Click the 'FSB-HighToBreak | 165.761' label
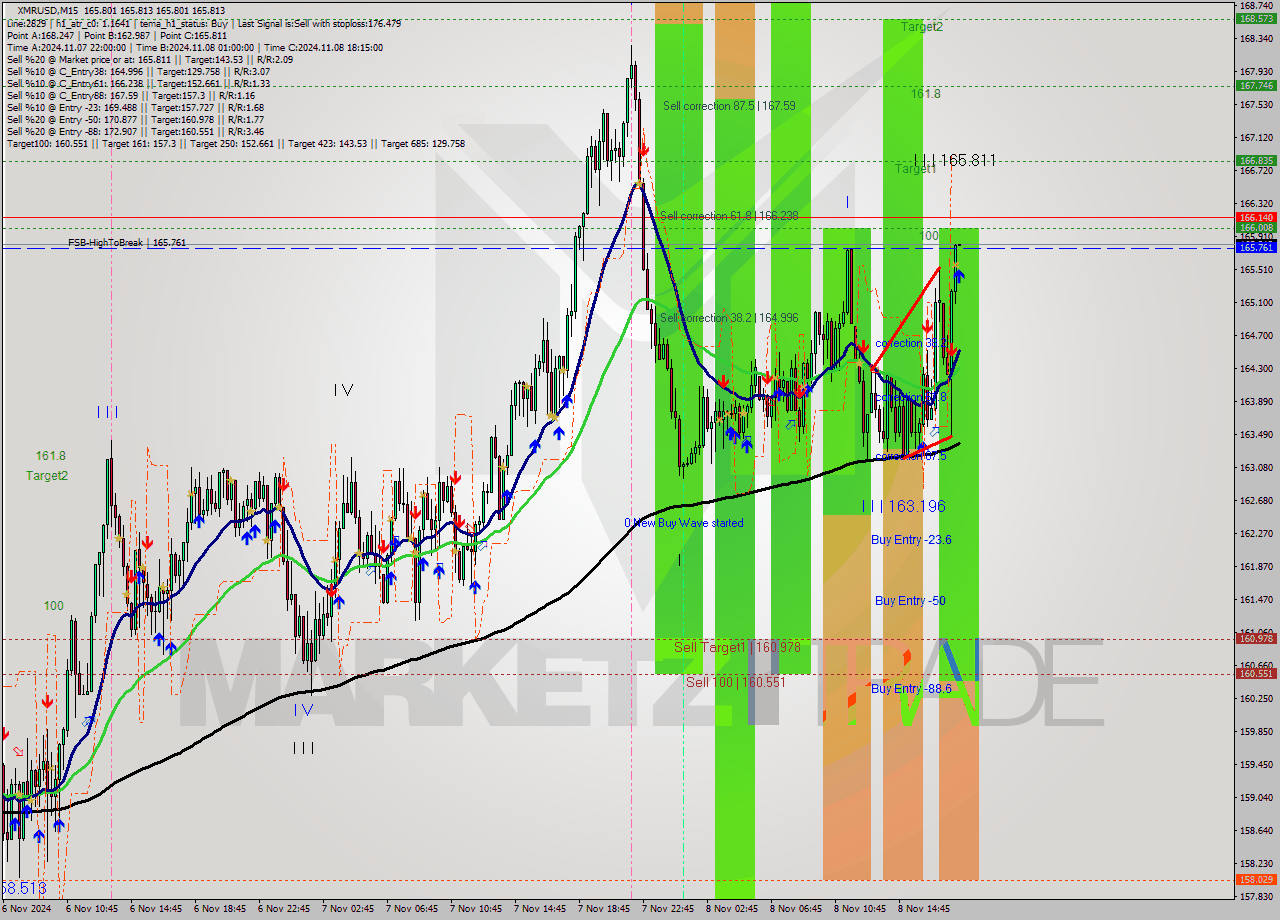Viewport: 1280px width, 920px height. [x=127, y=243]
